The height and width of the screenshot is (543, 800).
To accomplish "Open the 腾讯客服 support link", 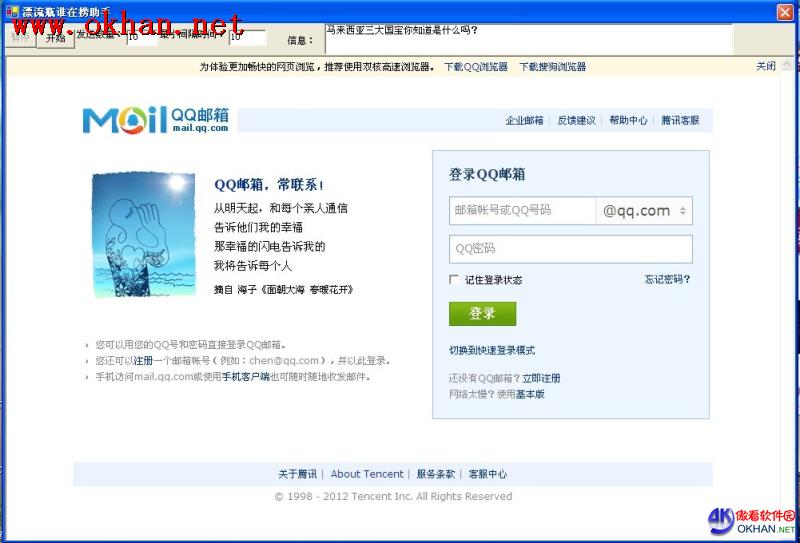I will [680, 120].
